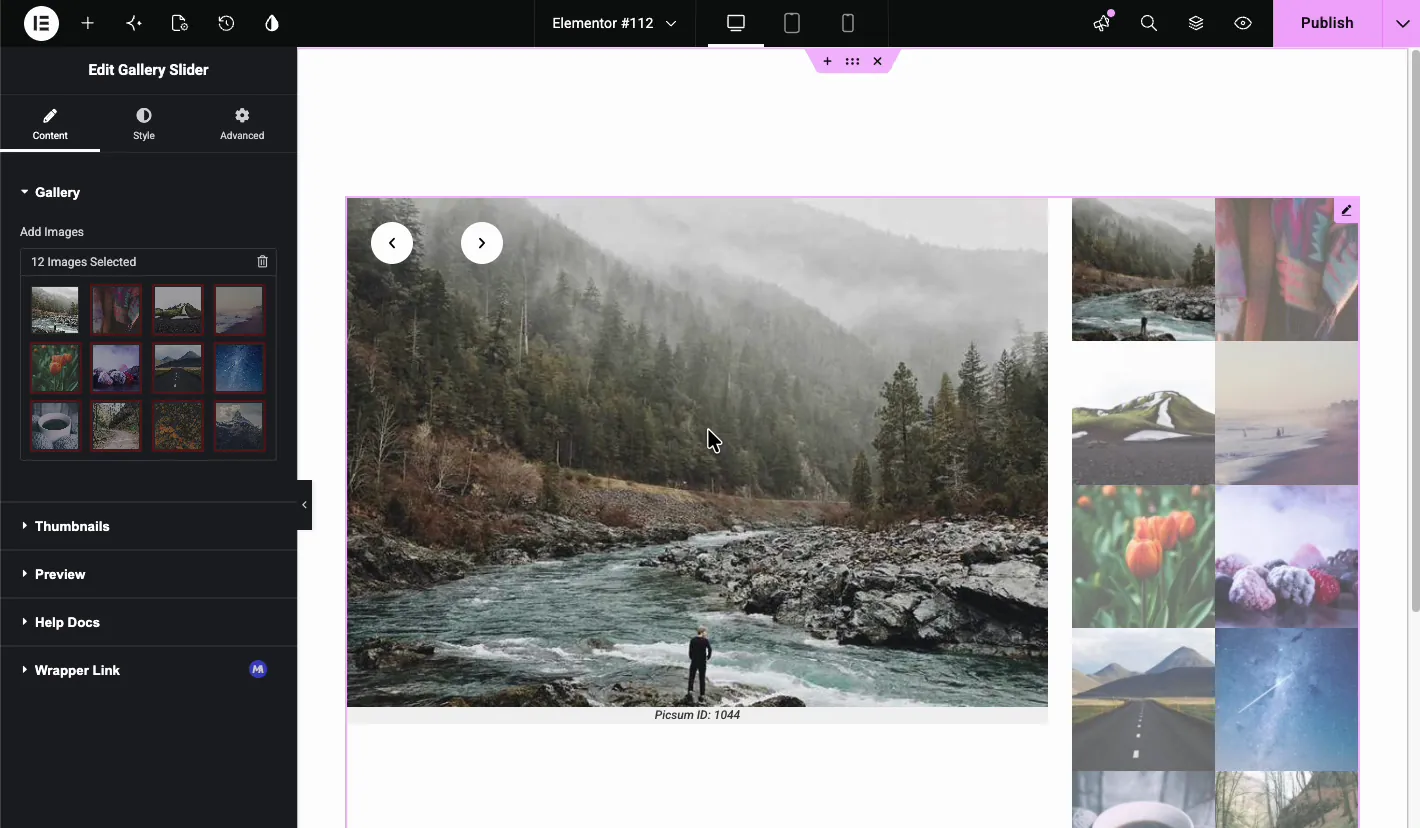Screen dimensions: 1420x828
Task: Switch to the Advanced tab
Action: 242,124
